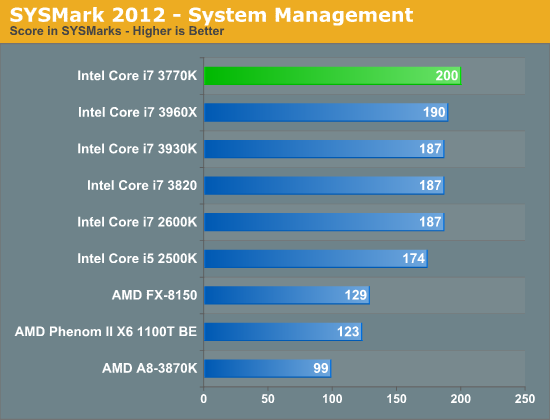Click the 187 value on the i7 3930K bar
This screenshot has width=550, height=420.
pos(430,149)
